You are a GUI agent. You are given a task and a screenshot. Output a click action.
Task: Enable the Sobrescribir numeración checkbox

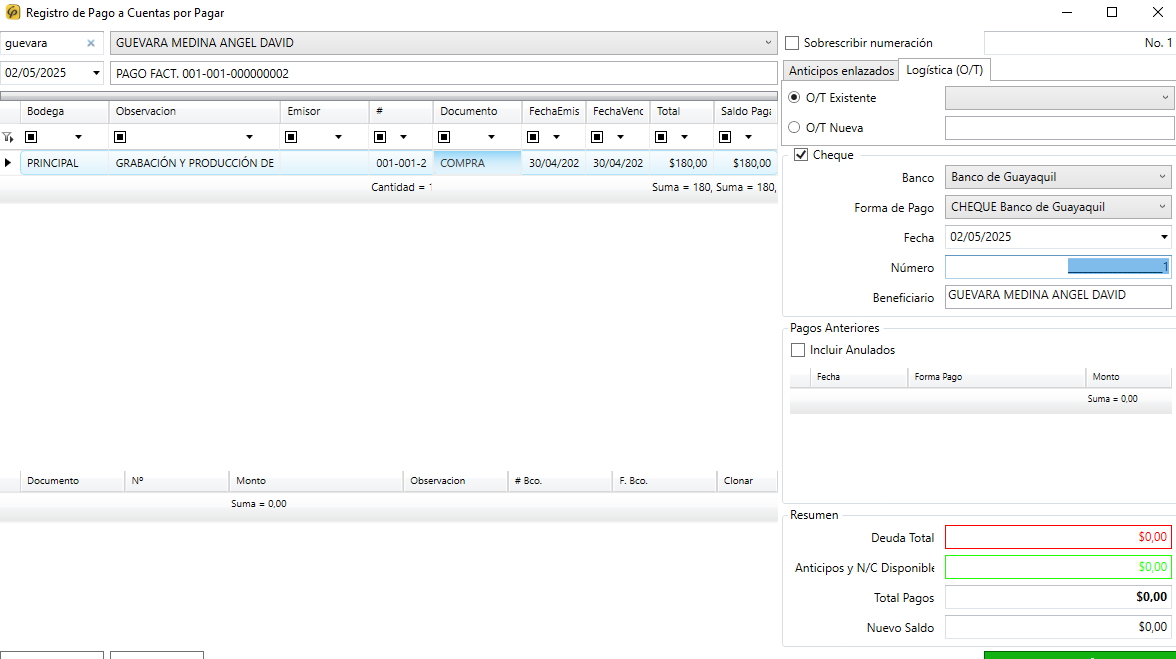tap(792, 43)
